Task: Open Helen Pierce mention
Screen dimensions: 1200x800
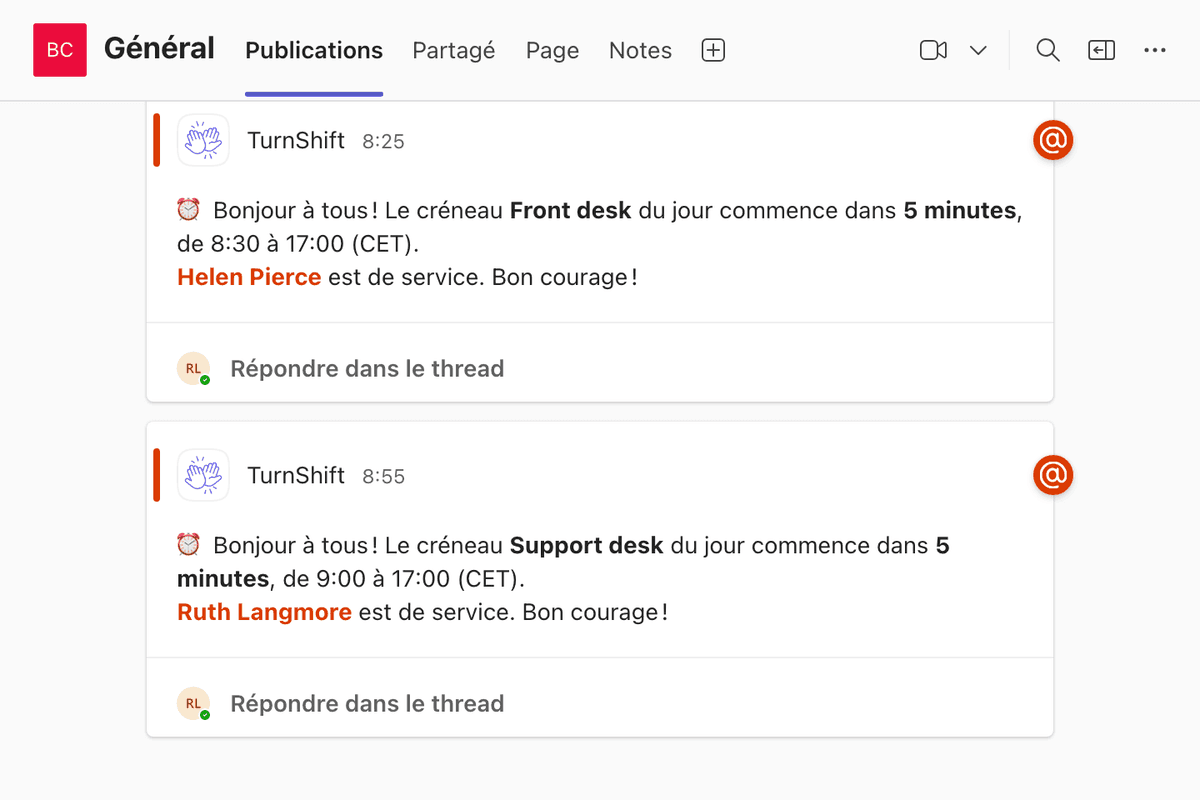Action: pyautogui.click(x=249, y=277)
